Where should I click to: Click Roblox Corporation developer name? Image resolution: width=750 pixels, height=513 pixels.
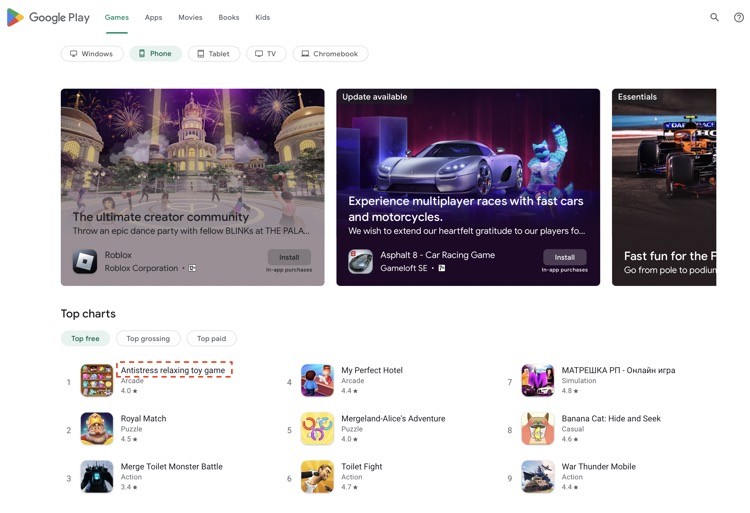141,268
